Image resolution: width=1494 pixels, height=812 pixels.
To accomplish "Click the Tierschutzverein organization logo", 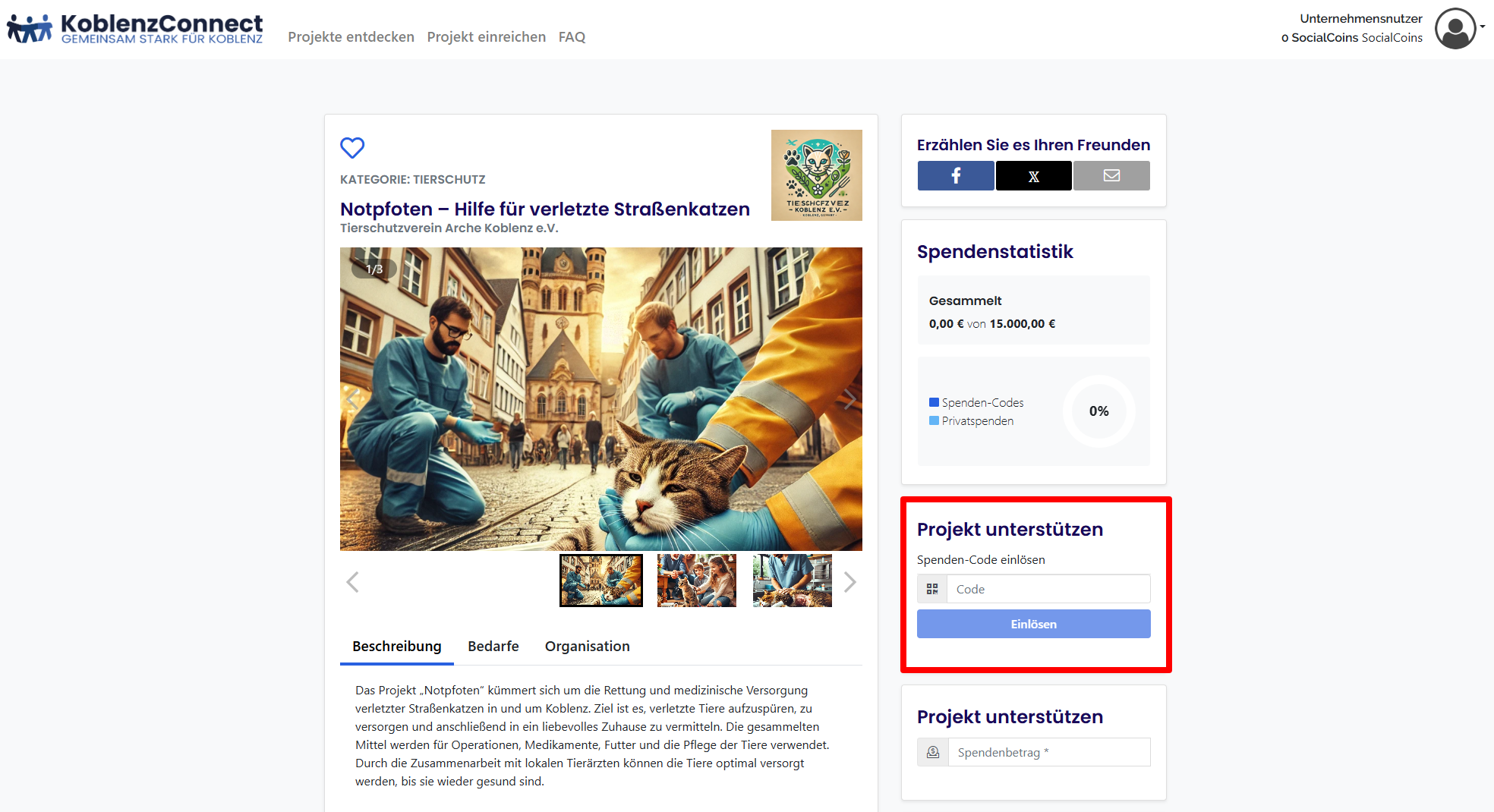I will click(x=816, y=175).
